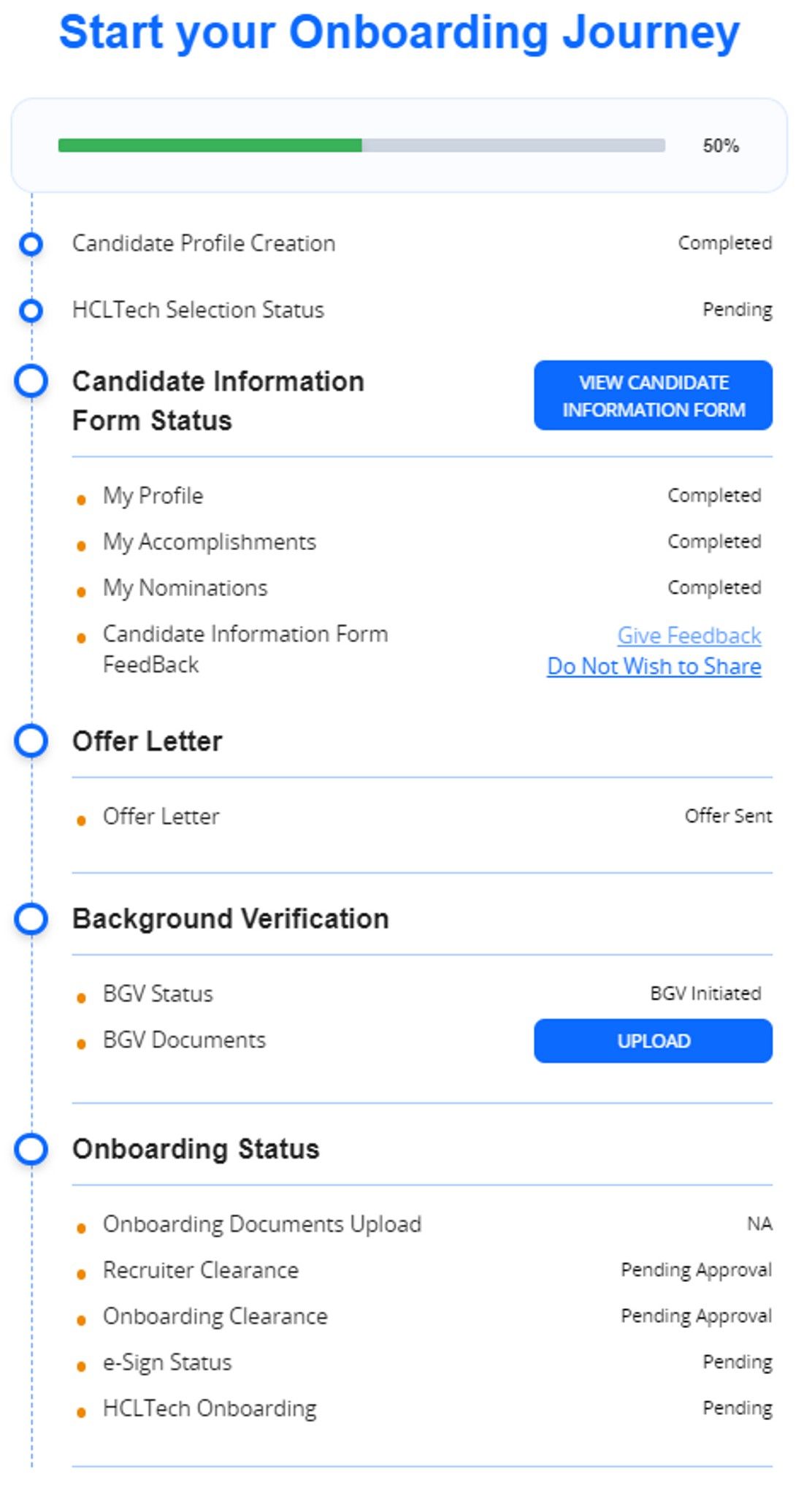The width and height of the screenshot is (812, 1496).
Task: Collapse the Background Verification section
Action: pos(230,918)
